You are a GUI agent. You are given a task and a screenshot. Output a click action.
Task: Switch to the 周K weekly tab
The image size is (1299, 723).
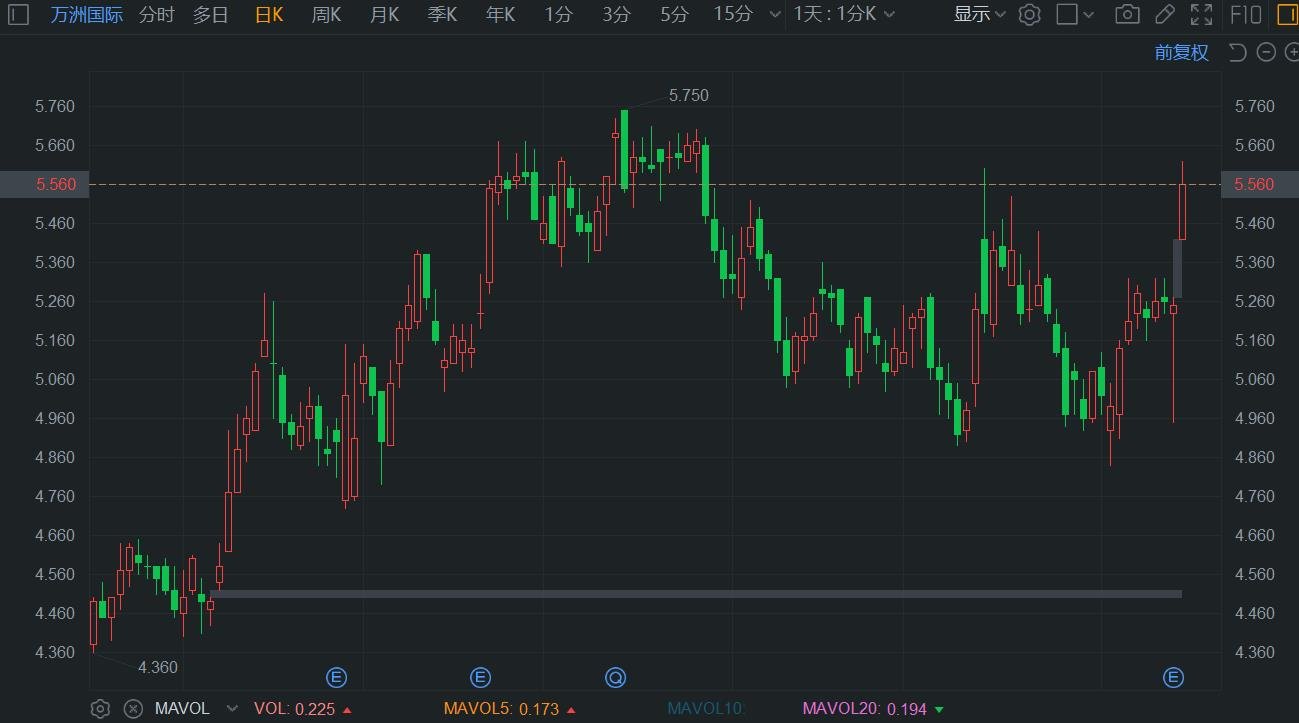point(326,14)
